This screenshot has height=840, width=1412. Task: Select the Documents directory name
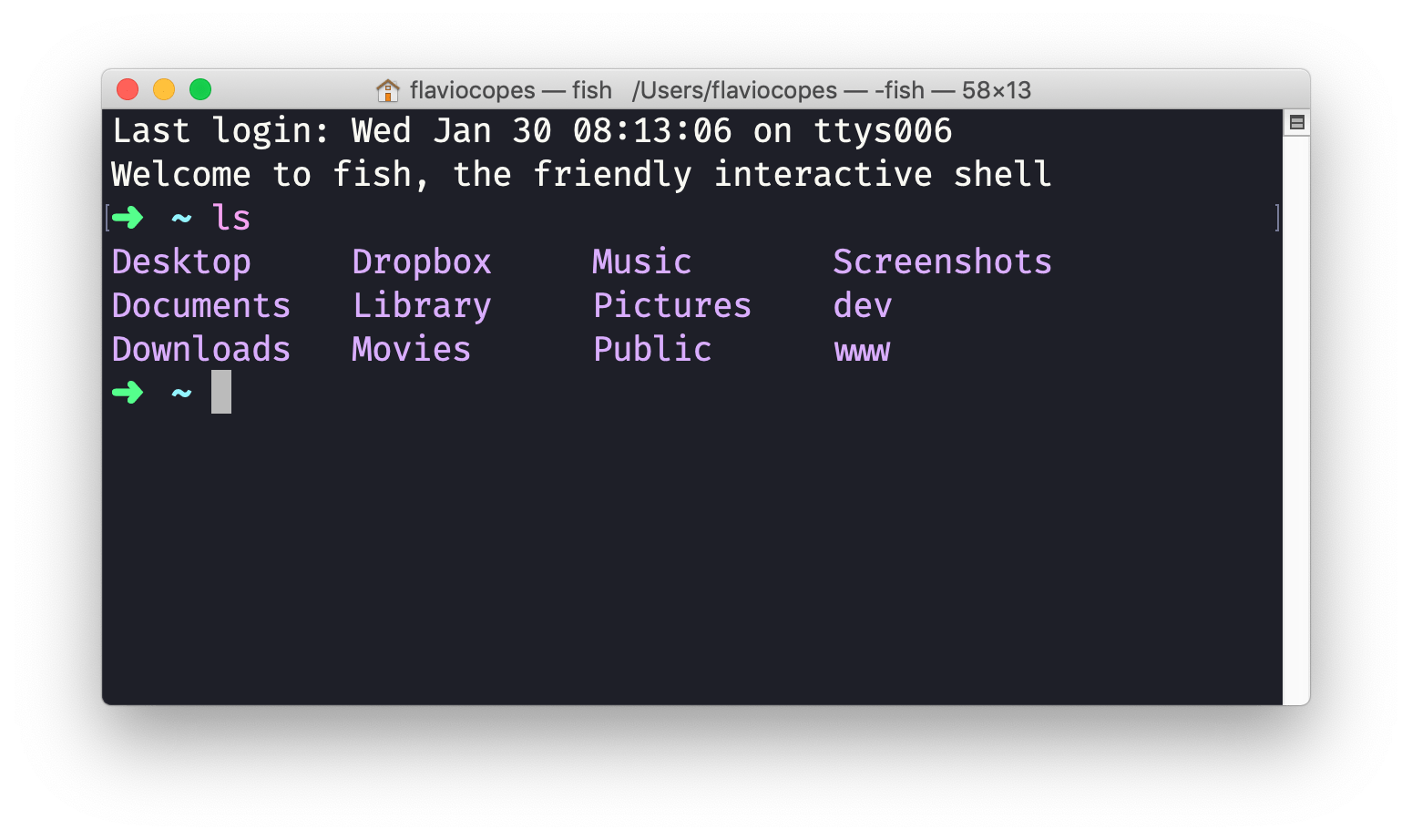tap(201, 305)
